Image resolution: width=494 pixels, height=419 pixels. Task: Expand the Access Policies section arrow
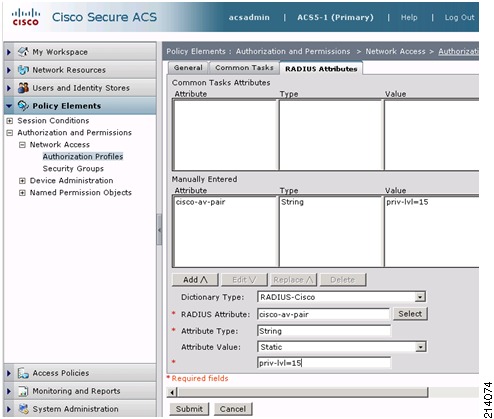point(9,373)
